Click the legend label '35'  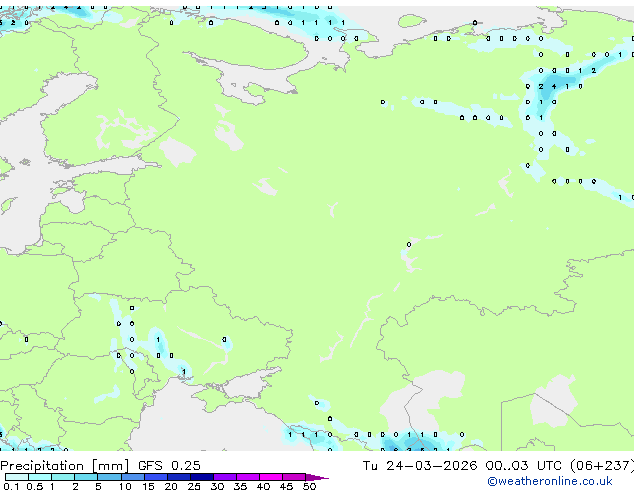(240, 486)
